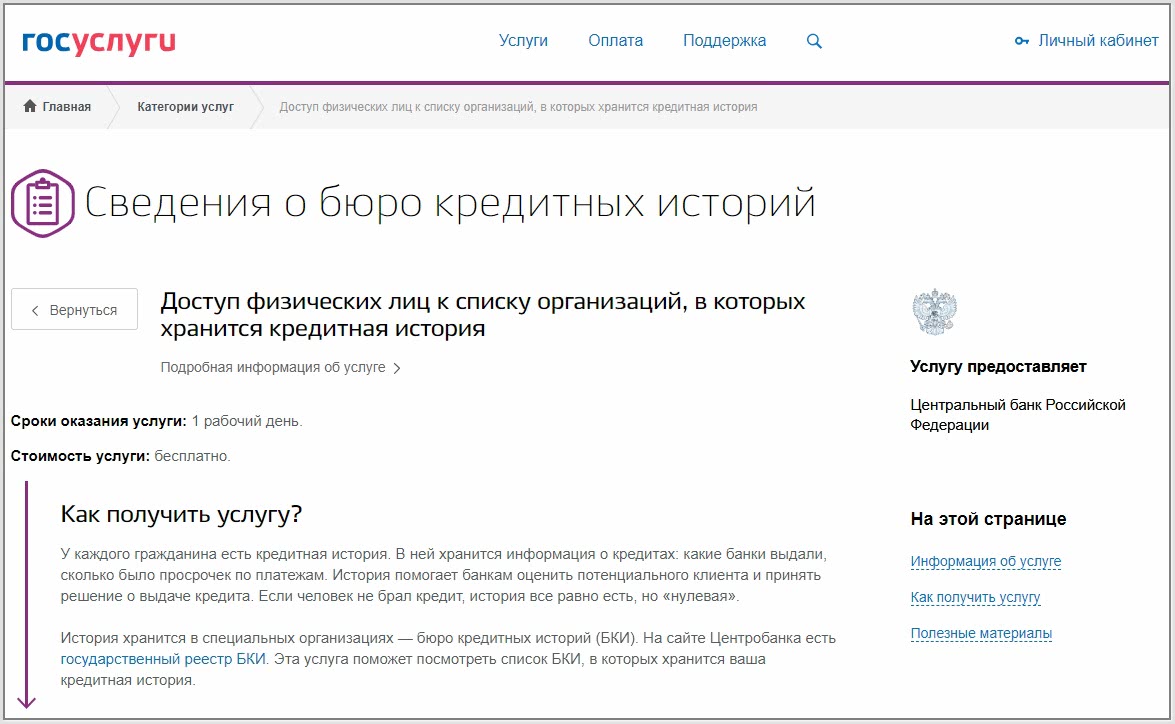Click the key icon beside Личный кабинет

click(1021, 42)
